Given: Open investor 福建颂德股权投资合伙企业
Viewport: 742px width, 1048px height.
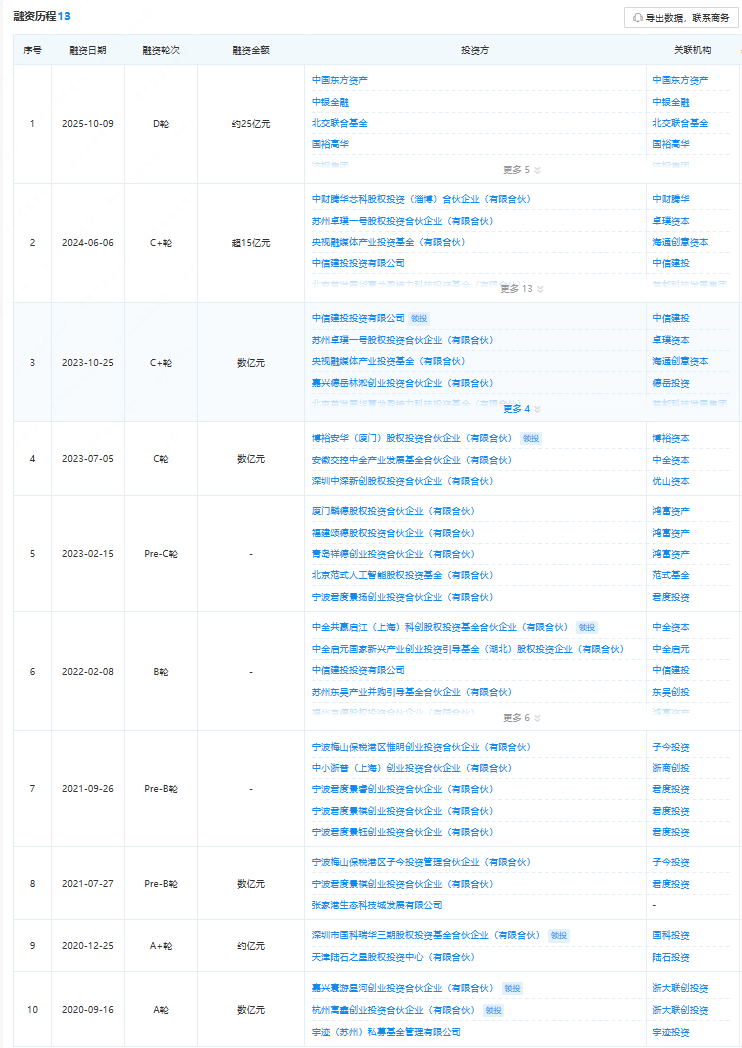Looking at the screenshot, I should pos(393,533).
